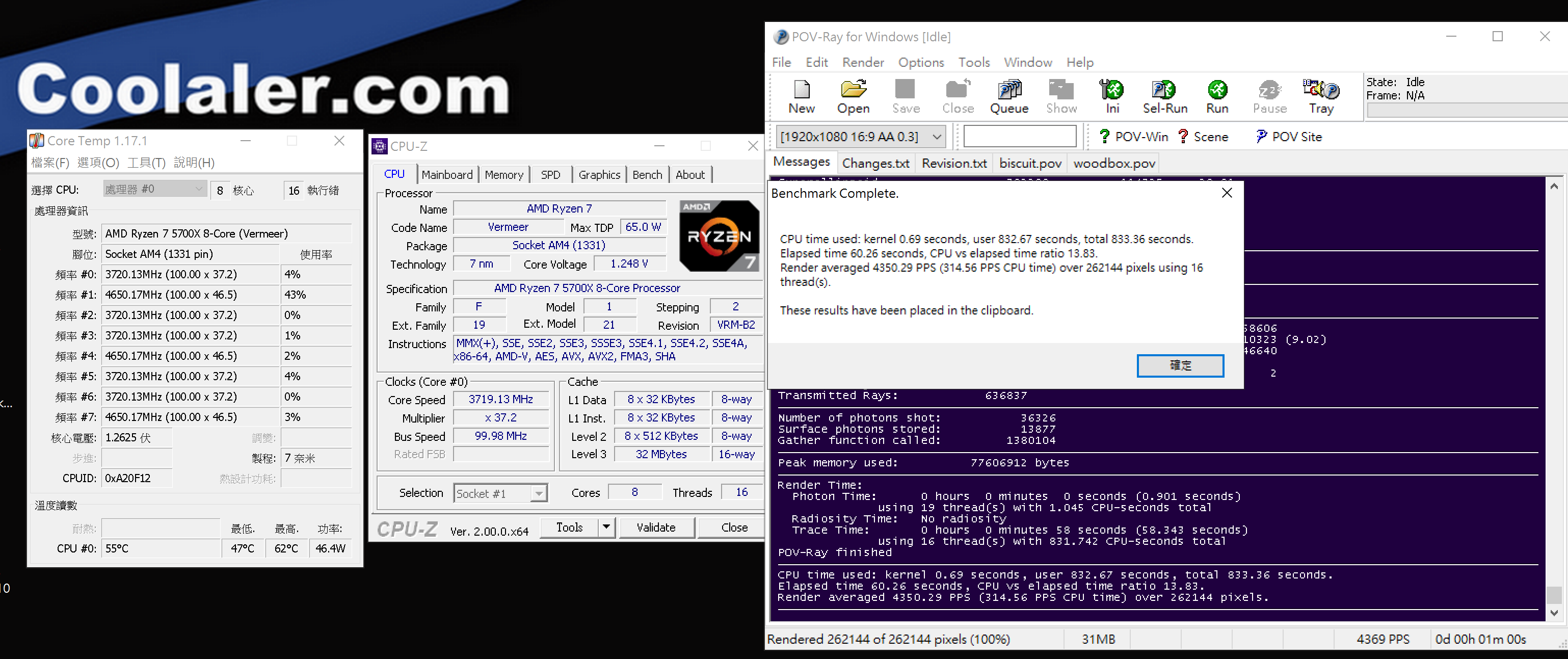Open the Changes.txt tab
Screen dimensions: 1568x659
click(875, 163)
